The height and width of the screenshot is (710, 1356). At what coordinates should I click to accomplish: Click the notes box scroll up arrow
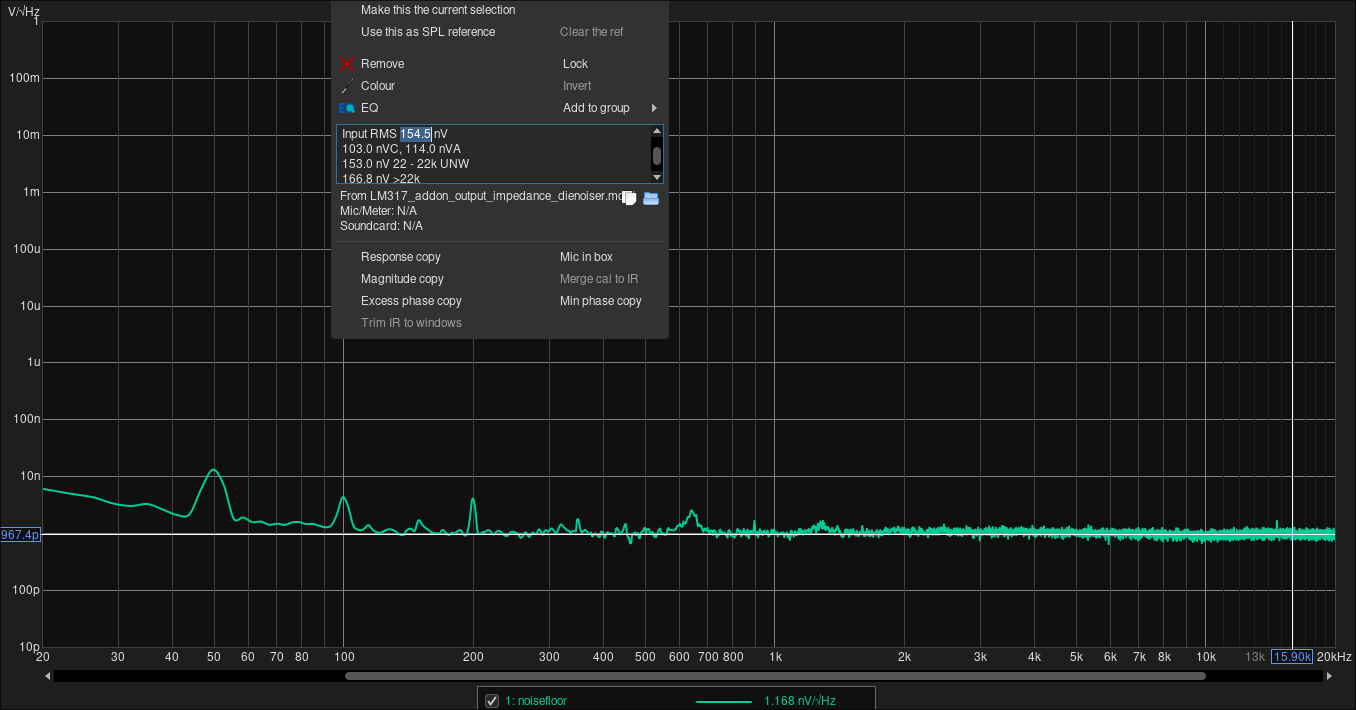point(657,131)
